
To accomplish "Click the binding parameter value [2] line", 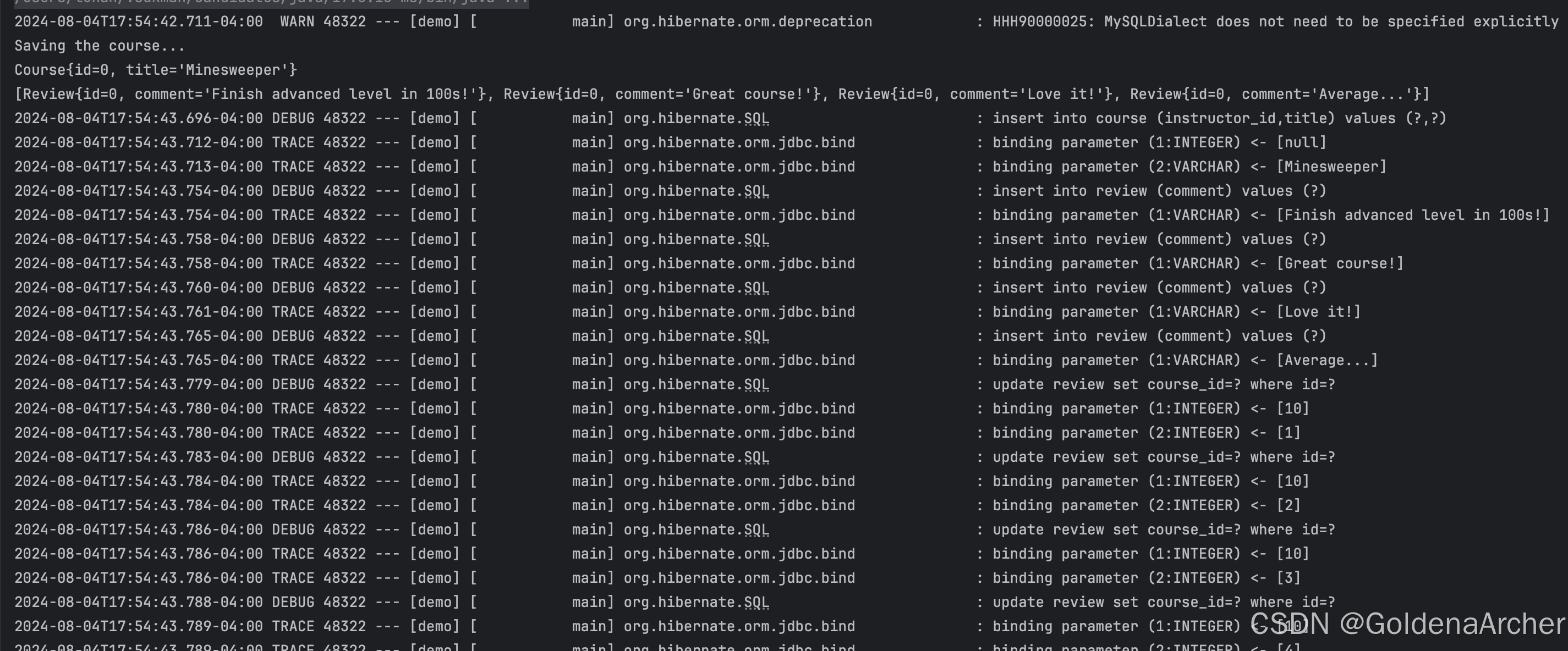I will tap(1288, 505).
